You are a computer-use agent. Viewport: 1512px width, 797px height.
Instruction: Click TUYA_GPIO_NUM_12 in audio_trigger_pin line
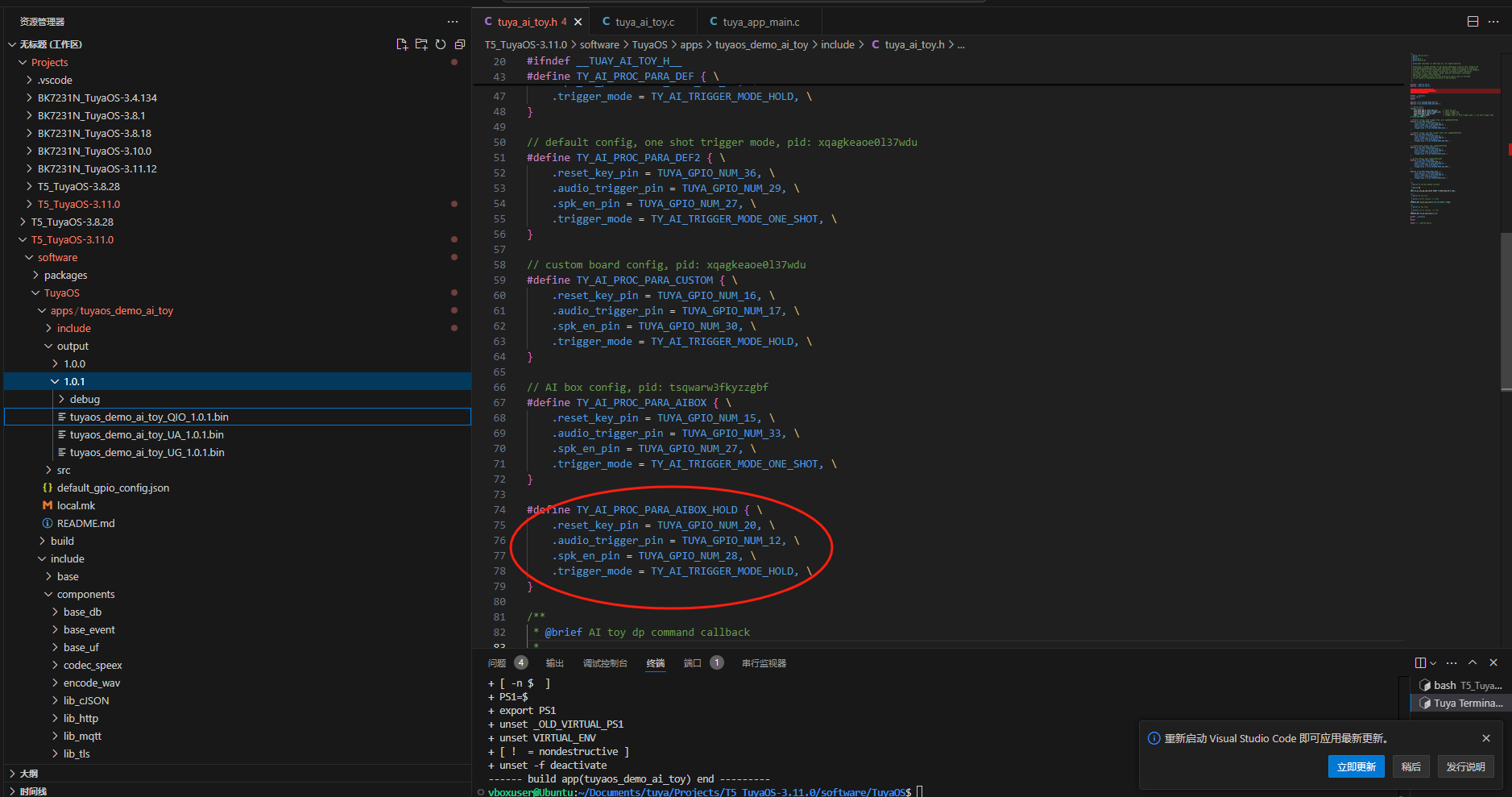[x=731, y=540]
